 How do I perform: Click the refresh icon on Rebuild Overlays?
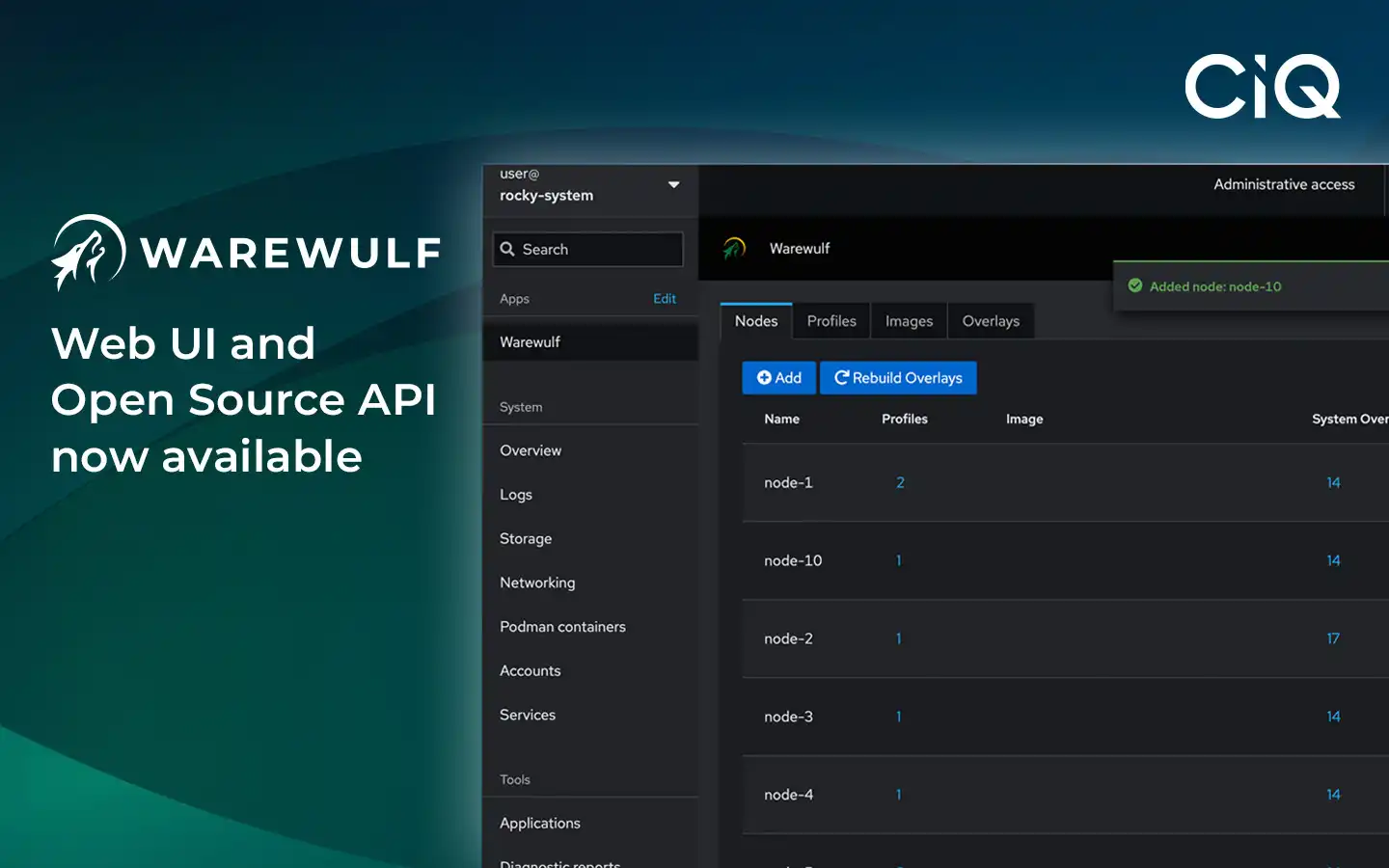tap(839, 377)
